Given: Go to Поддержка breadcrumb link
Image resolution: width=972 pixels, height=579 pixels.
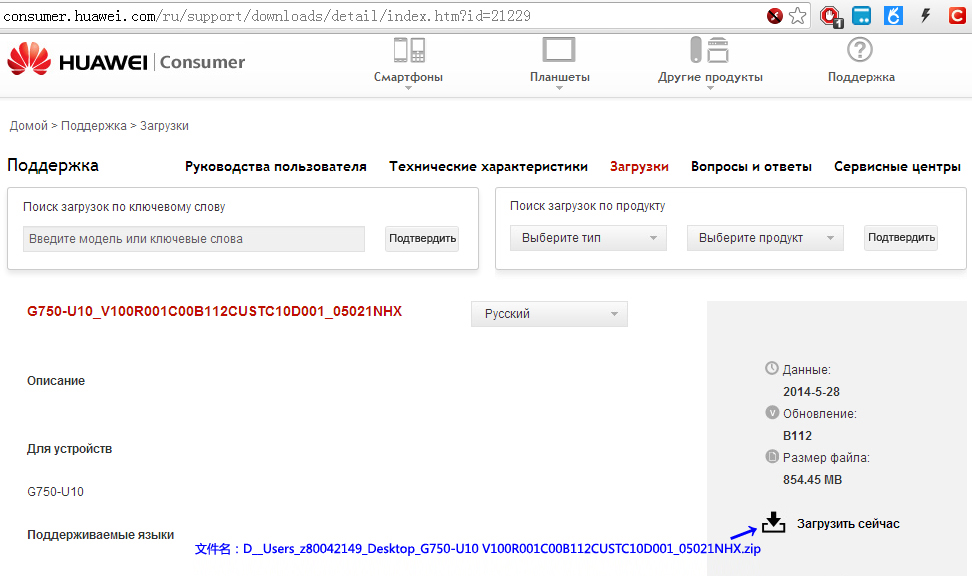Looking at the screenshot, I should click(x=94, y=126).
